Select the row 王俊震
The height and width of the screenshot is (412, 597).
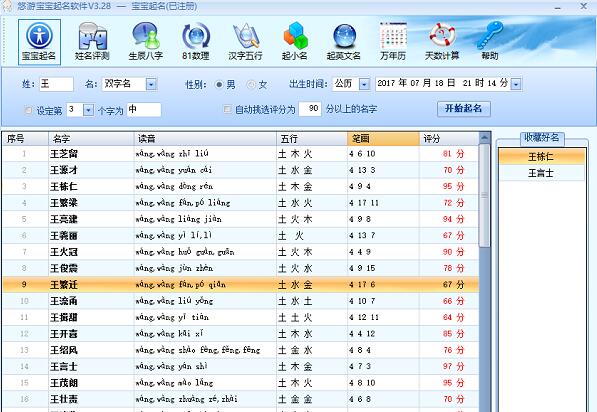pos(241,268)
